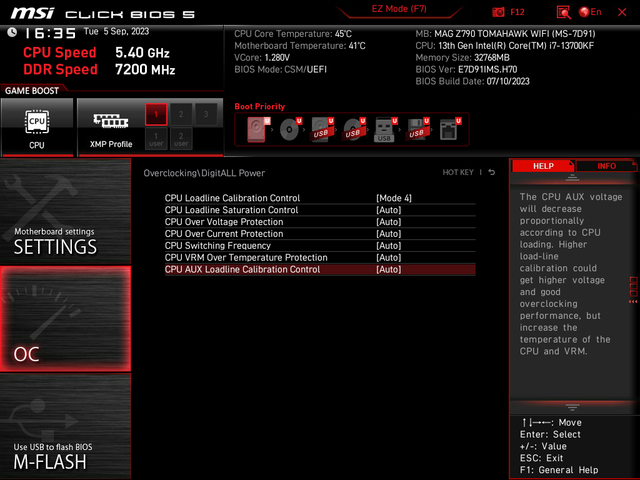Select XMP user profile 2
The width and height of the screenshot is (640, 480).
point(181,139)
